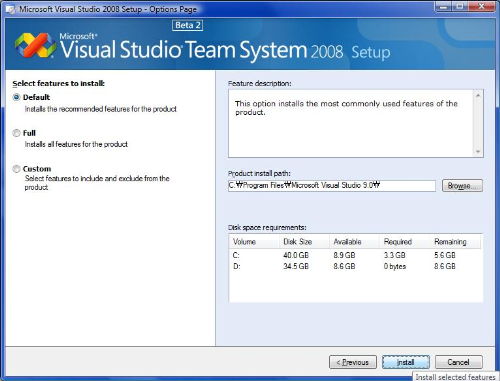Click the Remaining column header

[x=455, y=242]
